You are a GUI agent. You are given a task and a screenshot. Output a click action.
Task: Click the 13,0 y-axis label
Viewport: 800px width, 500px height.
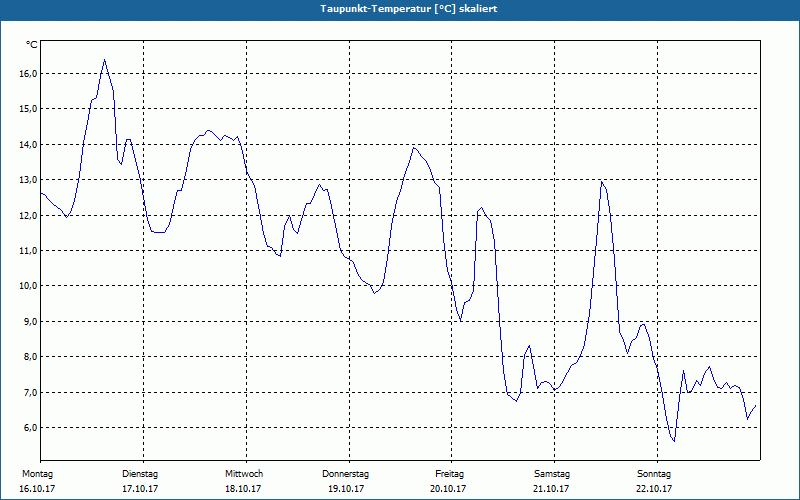(29, 180)
